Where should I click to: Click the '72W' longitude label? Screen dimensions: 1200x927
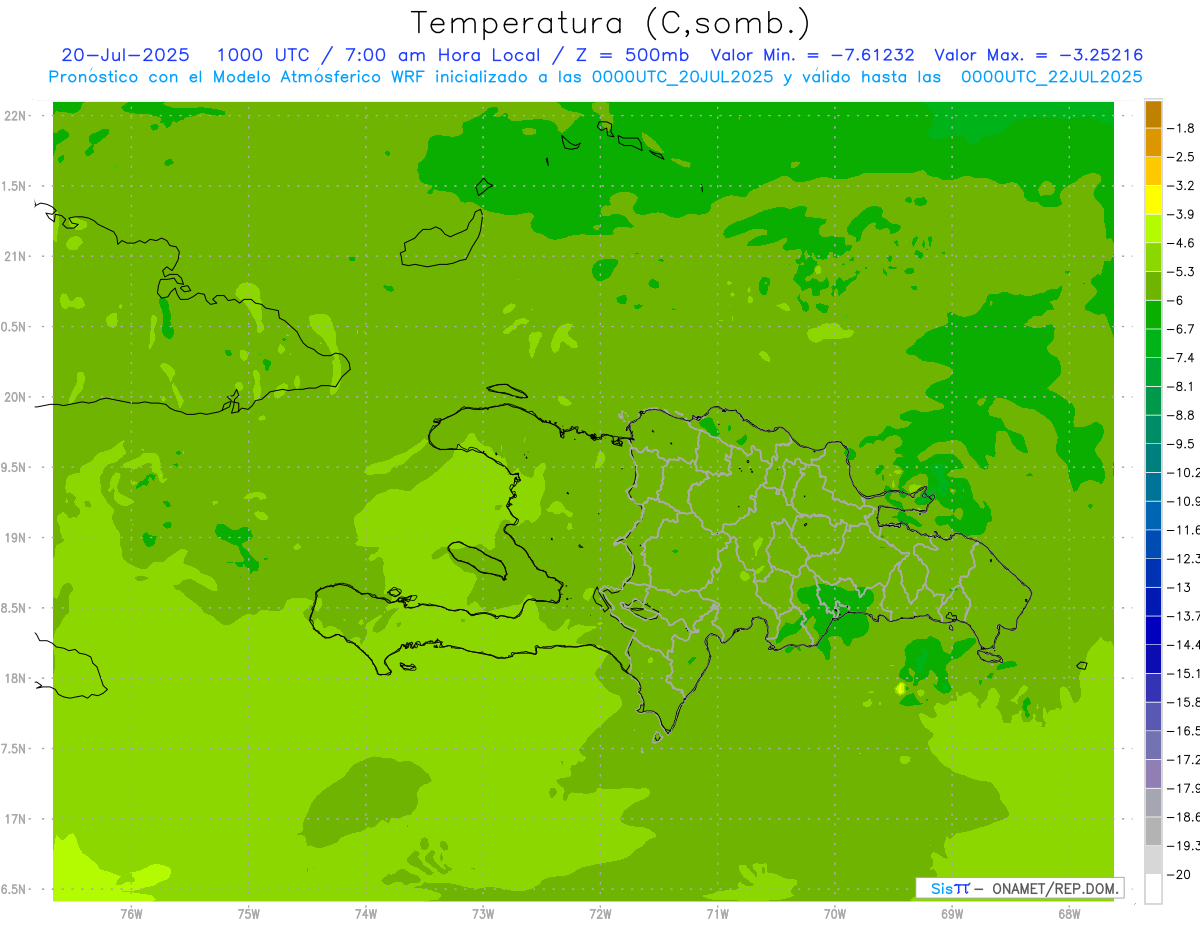(x=600, y=913)
